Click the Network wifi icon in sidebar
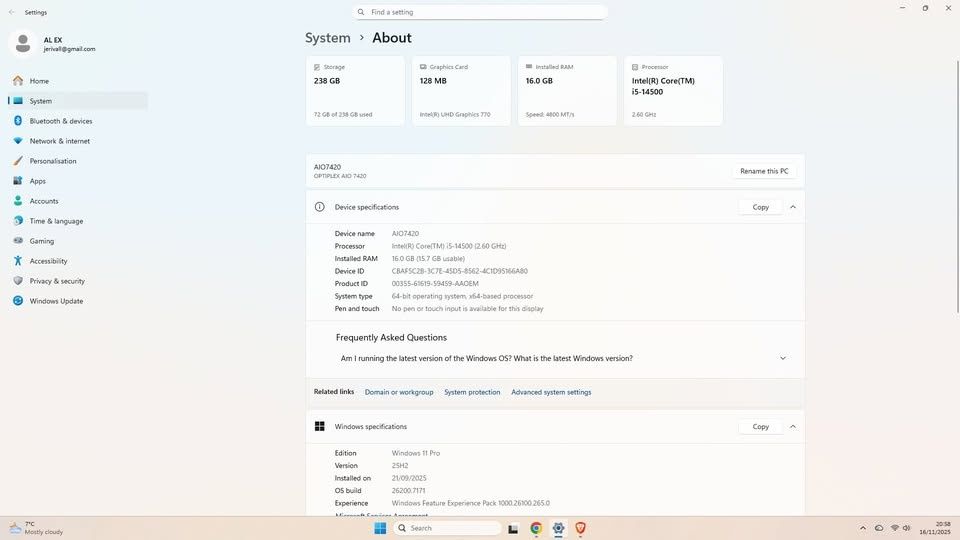Viewport: 960px width, 540px height. (x=18, y=141)
